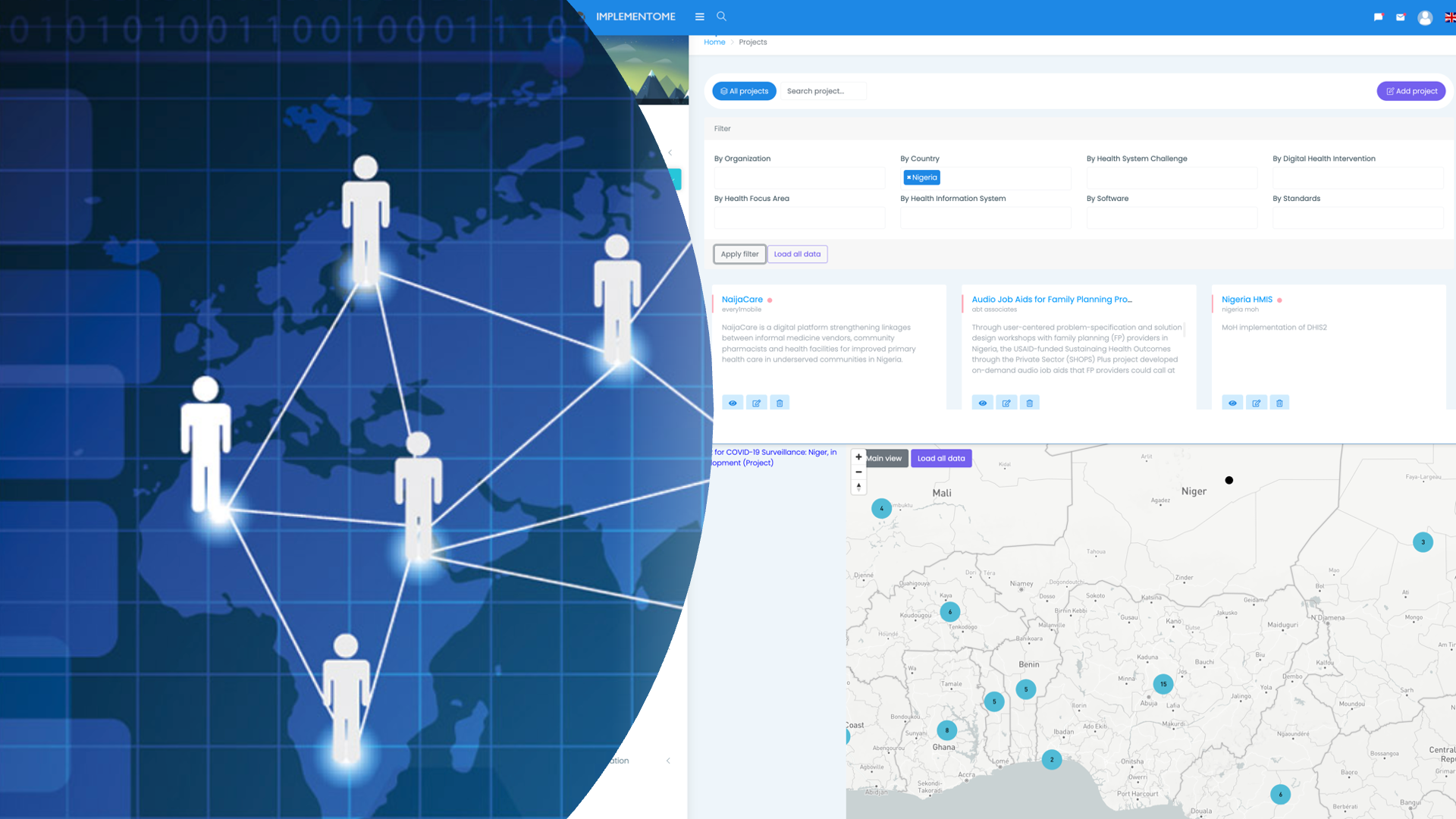Open the By Organization filter dropdown
Viewport: 1456px width, 819px height.
(799, 178)
